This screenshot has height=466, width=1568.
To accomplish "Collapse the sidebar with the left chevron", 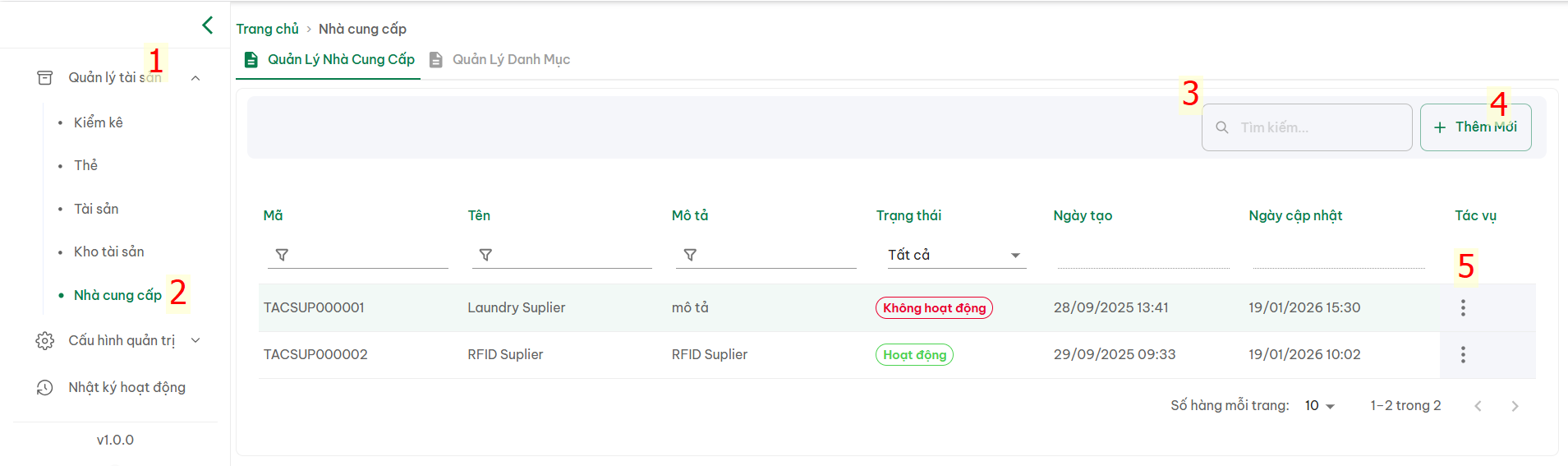I will coord(208,25).
